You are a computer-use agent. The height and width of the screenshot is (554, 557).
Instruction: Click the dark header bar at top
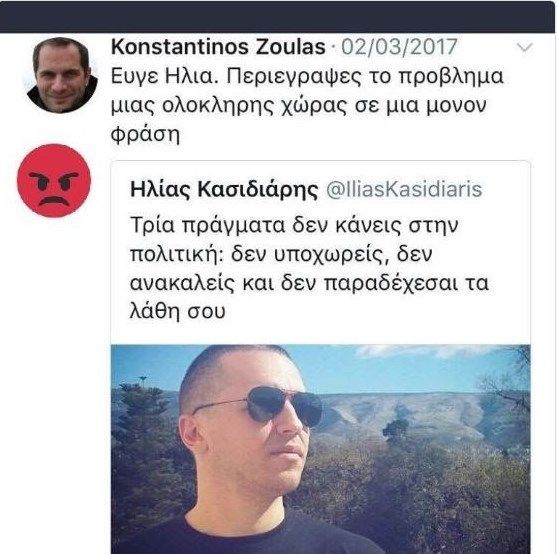[277, 17]
